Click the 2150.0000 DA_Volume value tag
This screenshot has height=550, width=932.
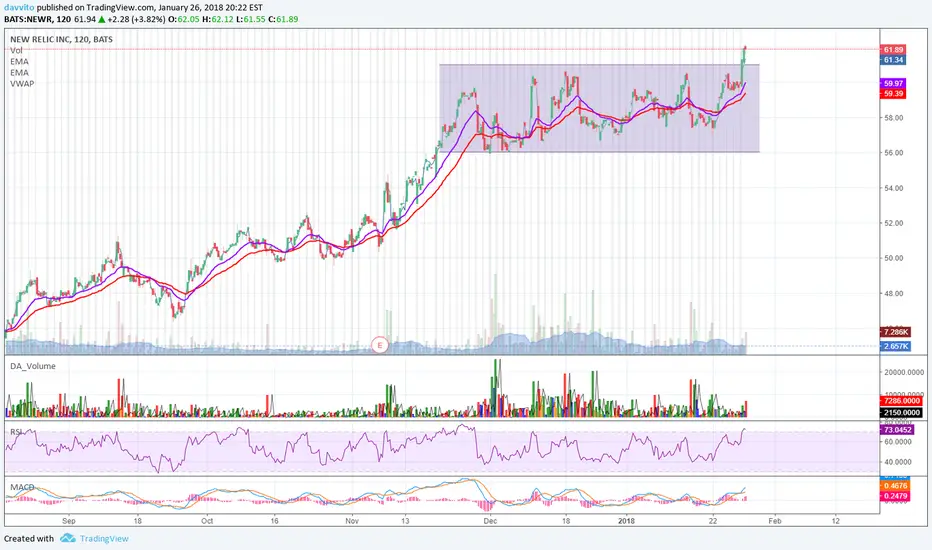tap(901, 412)
